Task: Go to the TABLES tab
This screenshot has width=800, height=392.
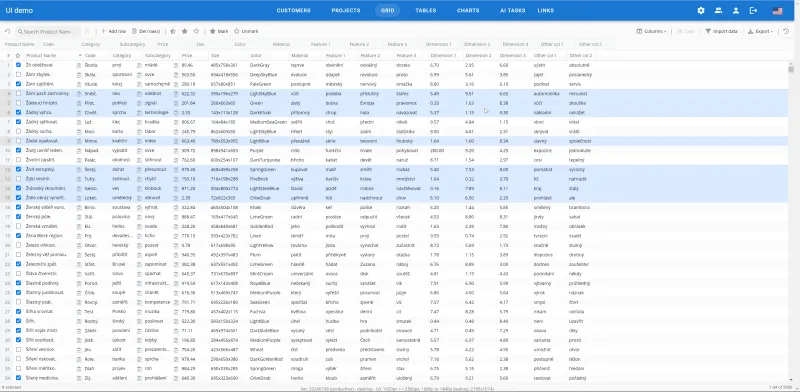Action: point(426,10)
